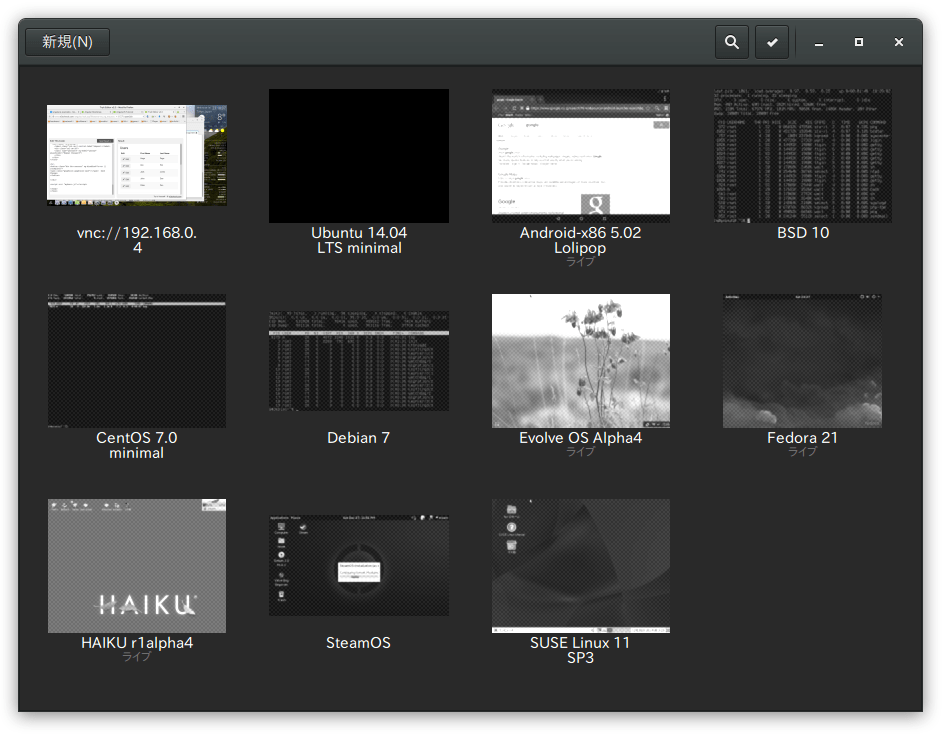Click the 'Fedora 21' label
Viewport: 942px width, 740px height.
pyautogui.click(x=803, y=438)
